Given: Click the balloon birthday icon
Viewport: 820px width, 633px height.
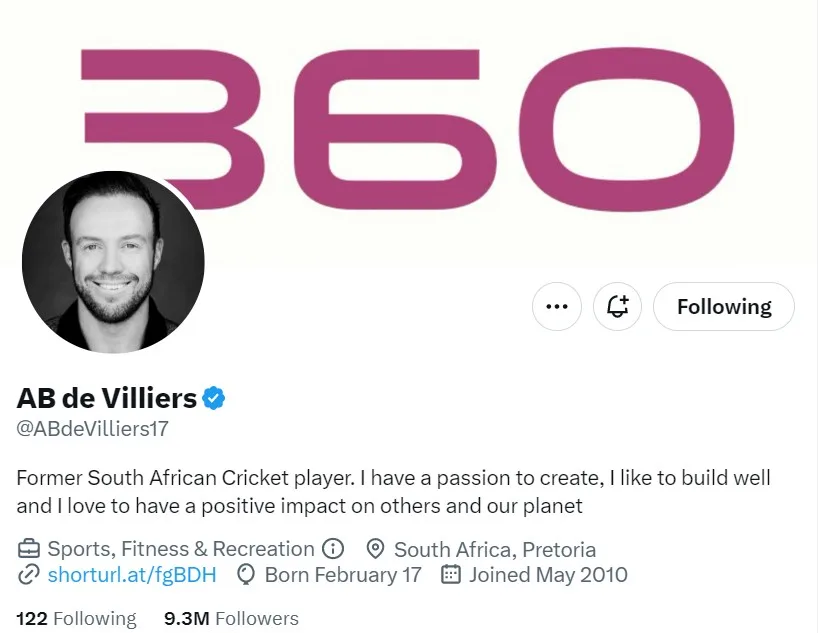Looking at the screenshot, I should (246, 575).
